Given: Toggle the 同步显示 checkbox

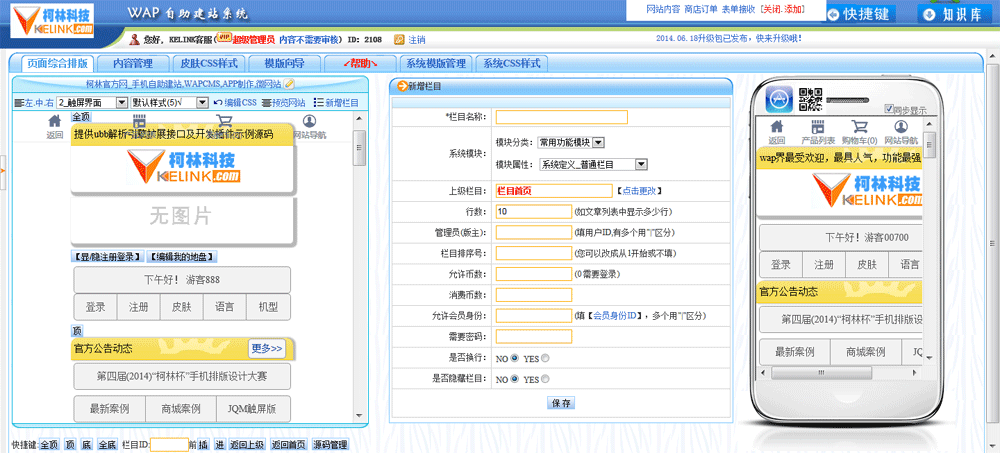Looking at the screenshot, I should click(x=889, y=109).
